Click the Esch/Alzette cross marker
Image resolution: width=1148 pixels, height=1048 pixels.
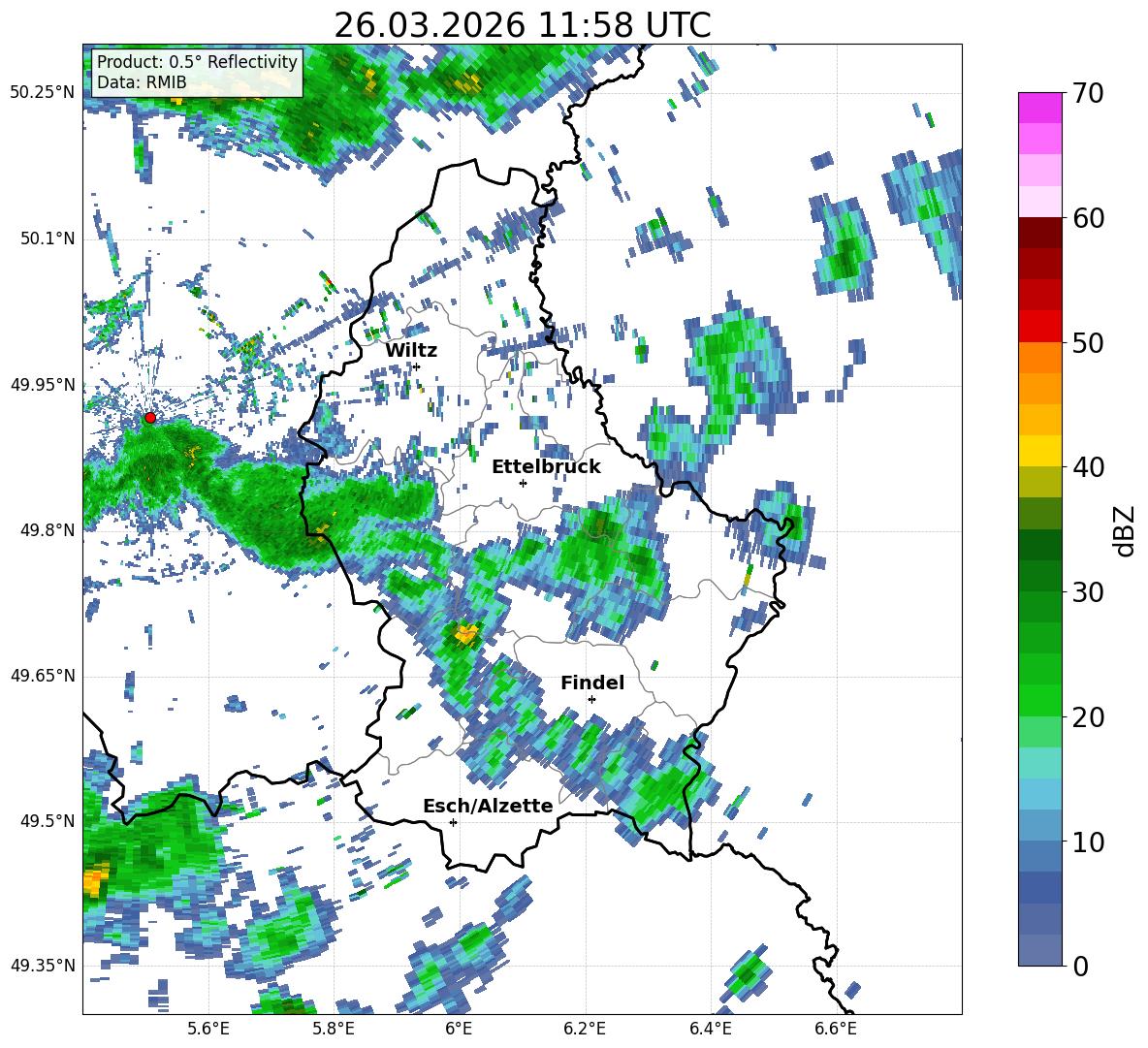tap(453, 822)
